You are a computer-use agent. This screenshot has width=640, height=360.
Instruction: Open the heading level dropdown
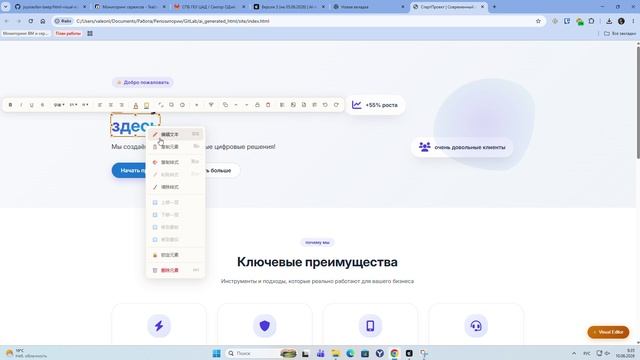(x=85, y=105)
